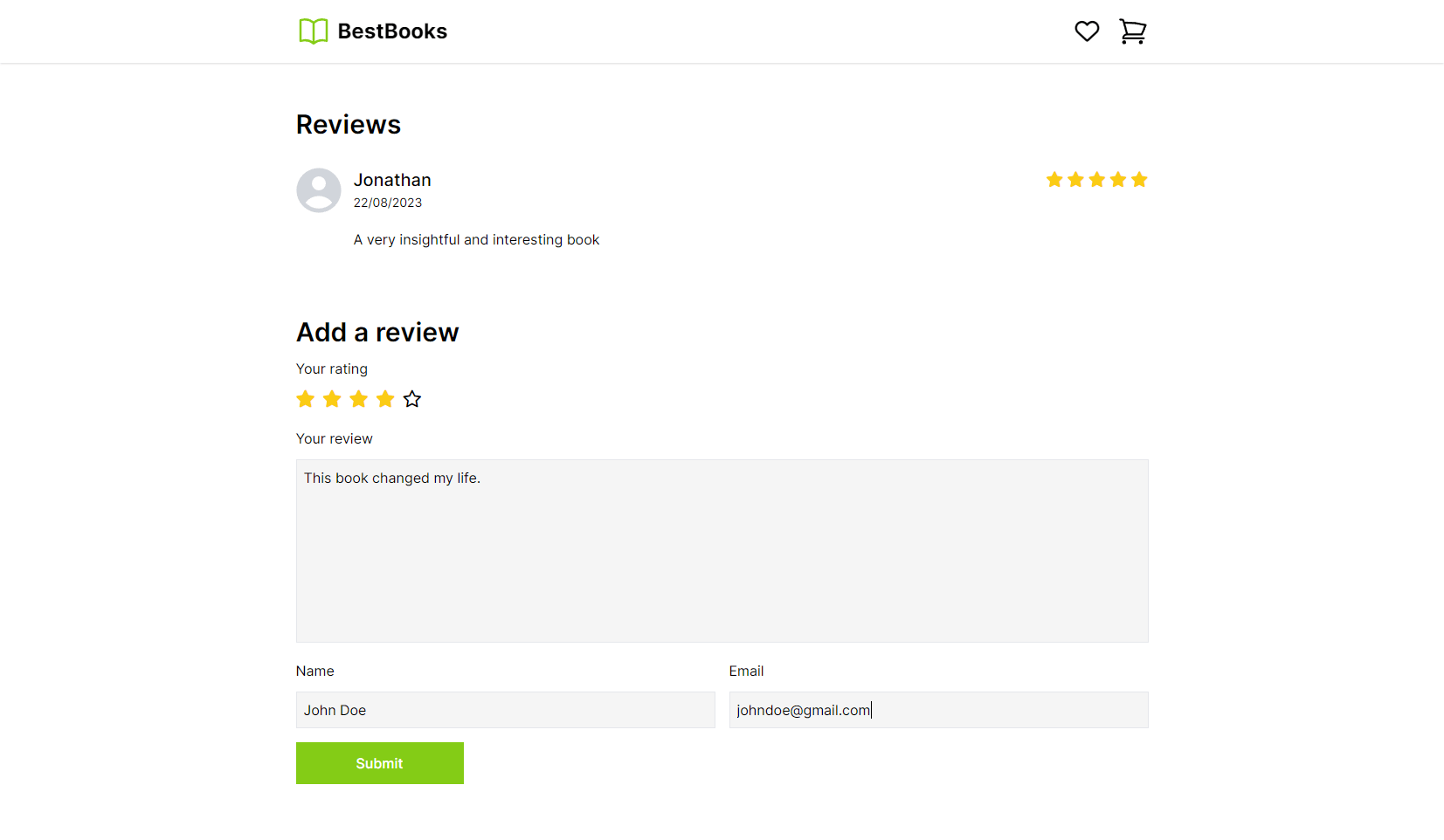Click the Reviews section heading
This screenshot has width=1444, height=840.
click(349, 125)
